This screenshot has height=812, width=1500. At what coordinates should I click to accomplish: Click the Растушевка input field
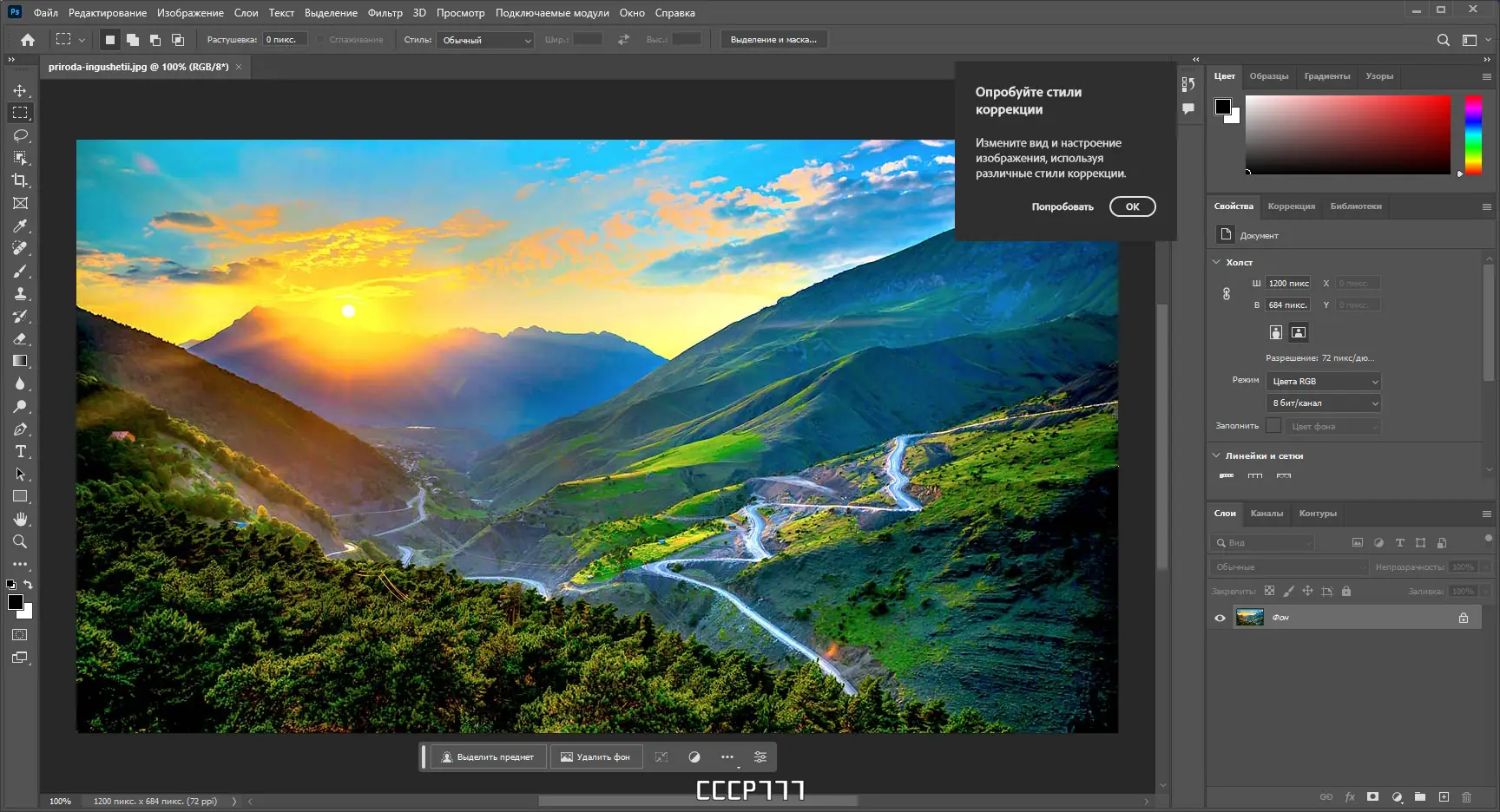pyautogui.click(x=286, y=39)
